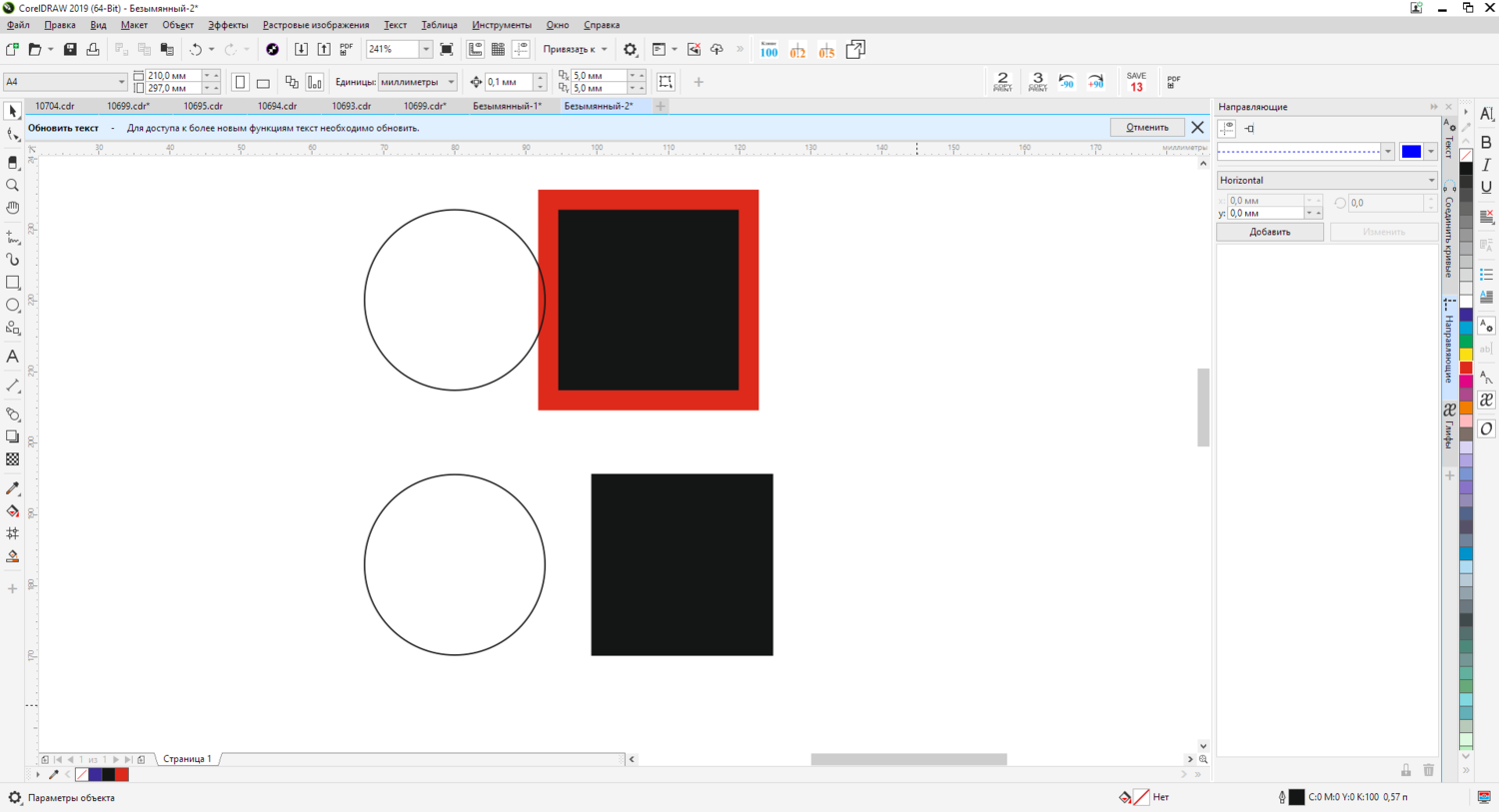The height and width of the screenshot is (812, 1499).
Task: Add a new document tab with plus
Action: tap(661, 106)
